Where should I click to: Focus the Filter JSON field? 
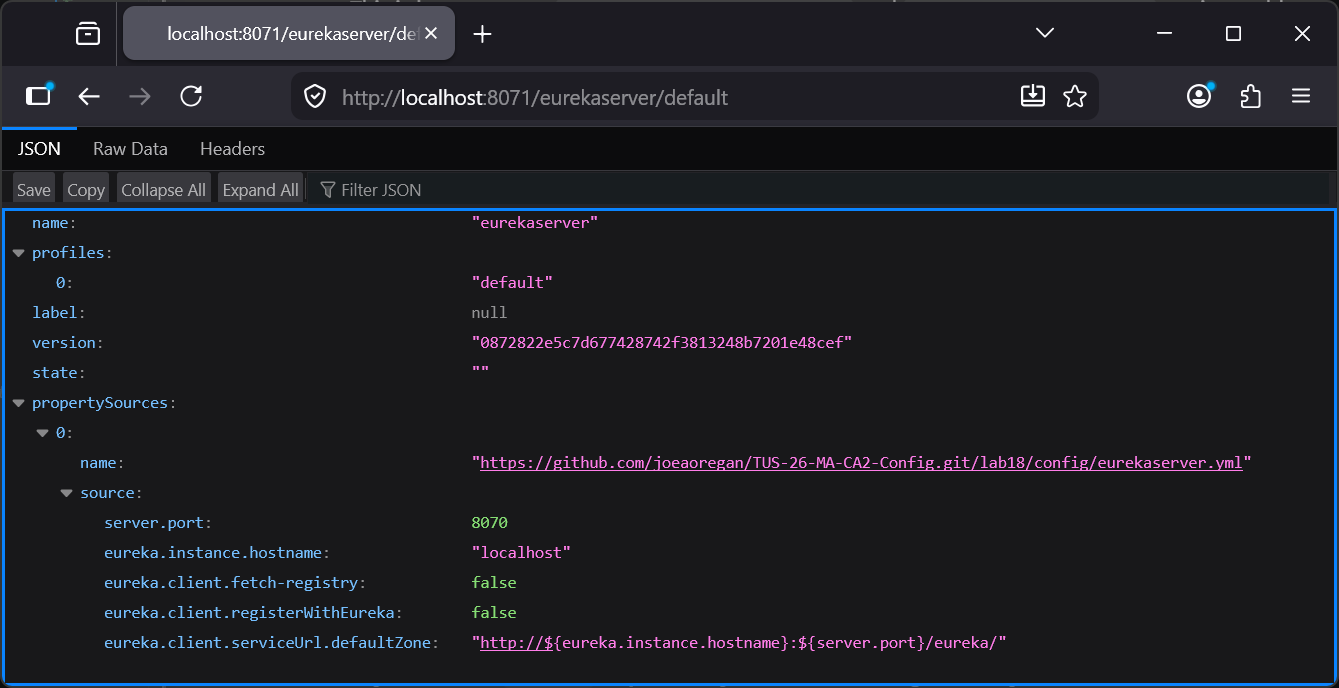point(381,190)
